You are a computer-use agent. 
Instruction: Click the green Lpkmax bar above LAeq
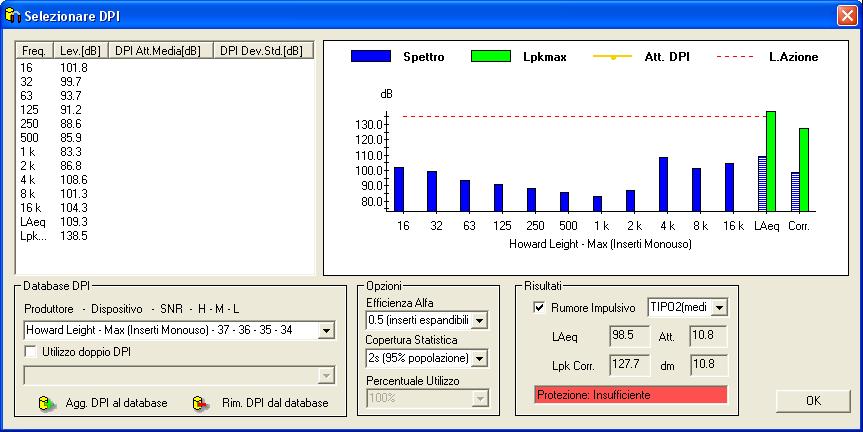(x=771, y=161)
